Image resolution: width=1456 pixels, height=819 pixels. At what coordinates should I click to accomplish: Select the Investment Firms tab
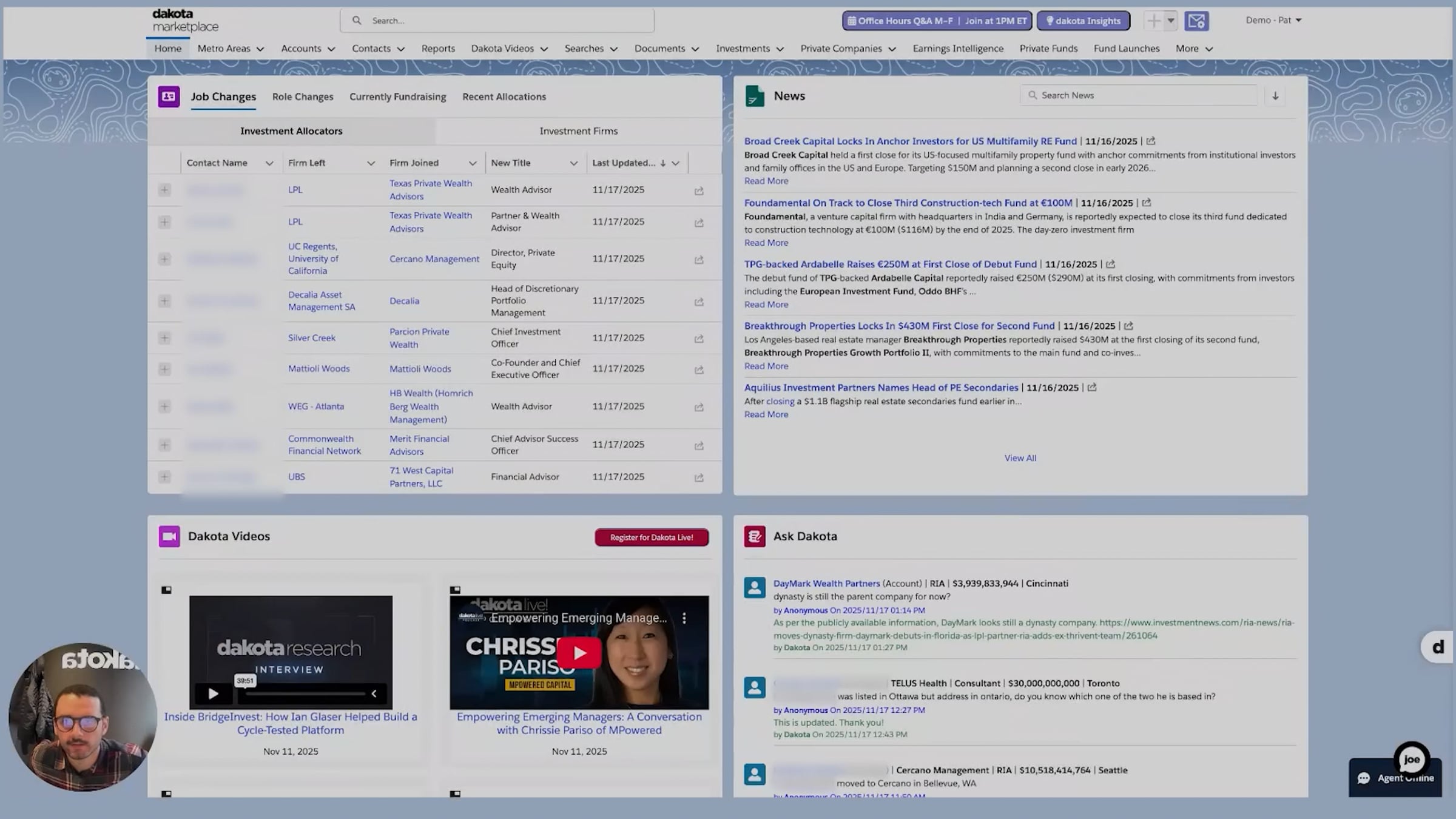tap(578, 131)
